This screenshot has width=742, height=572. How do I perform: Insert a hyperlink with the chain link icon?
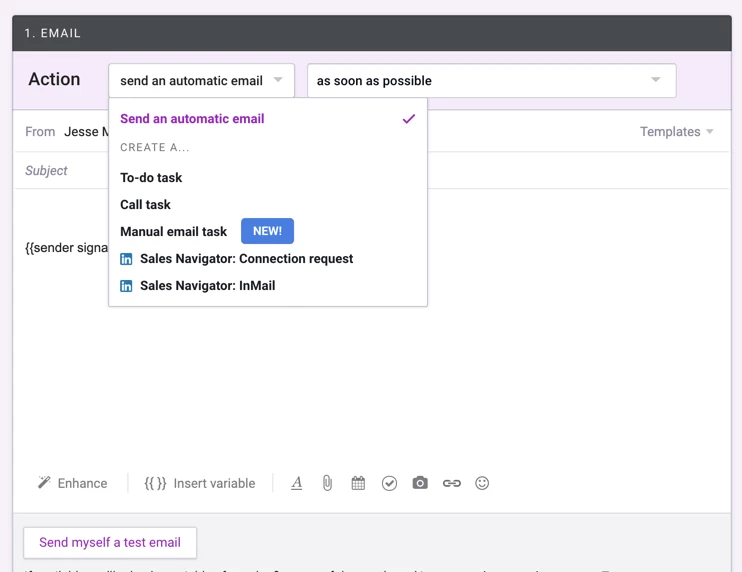pyautogui.click(x=451, y=483)
